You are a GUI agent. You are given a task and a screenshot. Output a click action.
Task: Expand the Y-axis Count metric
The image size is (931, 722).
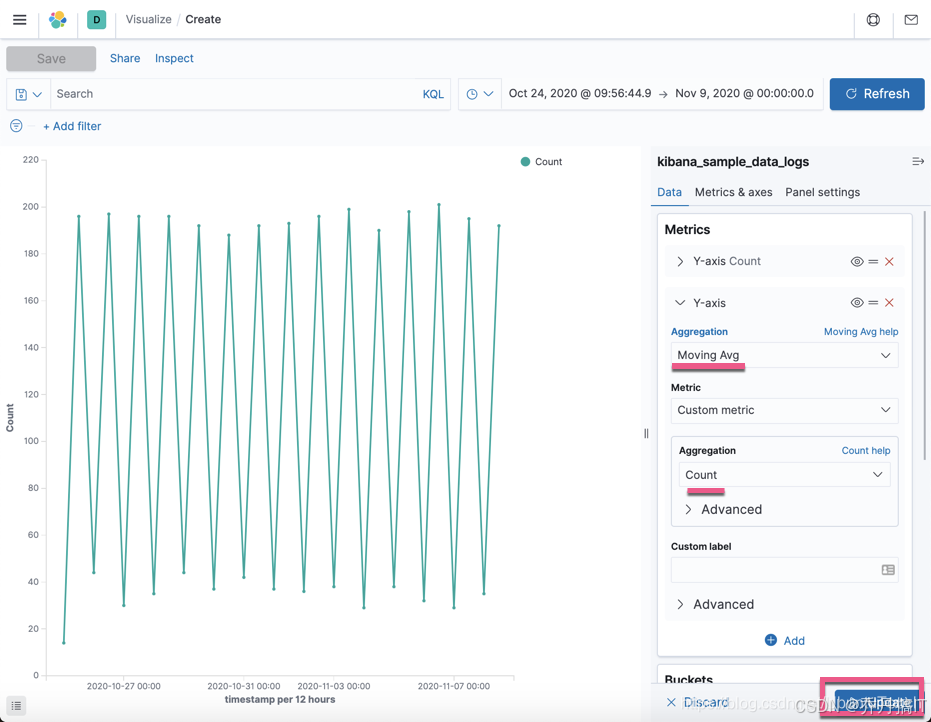click(x=680, y=261)
